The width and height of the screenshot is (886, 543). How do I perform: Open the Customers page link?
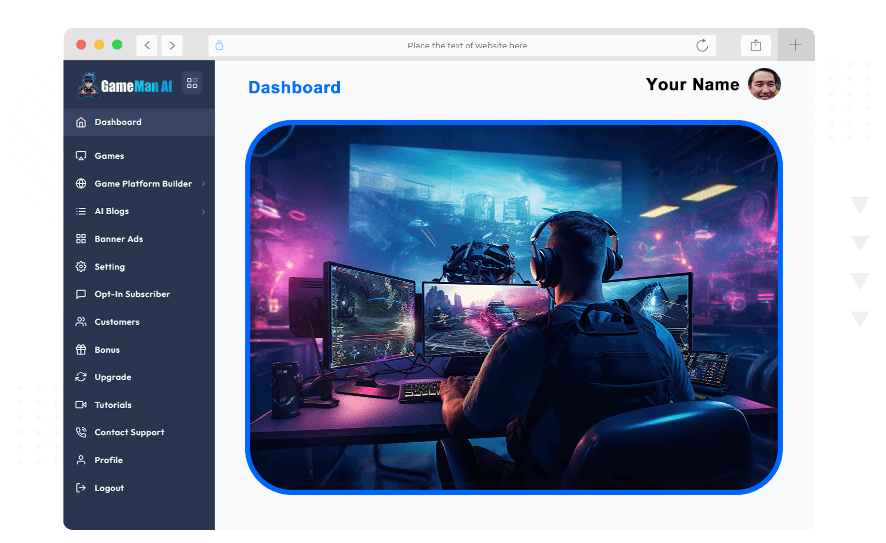[x=117, y=322]
